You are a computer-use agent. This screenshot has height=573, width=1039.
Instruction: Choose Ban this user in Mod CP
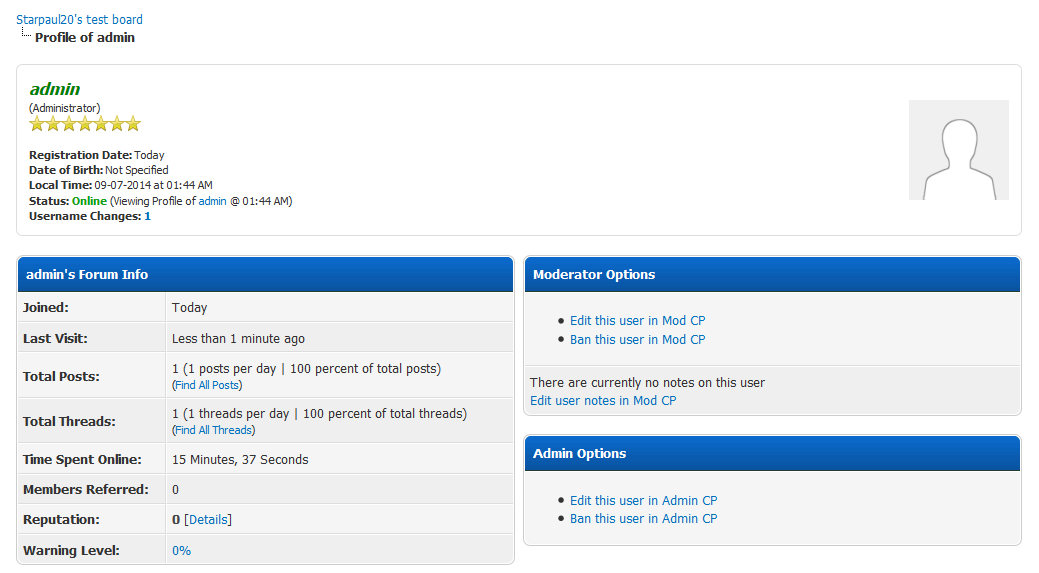pos(637,340)
